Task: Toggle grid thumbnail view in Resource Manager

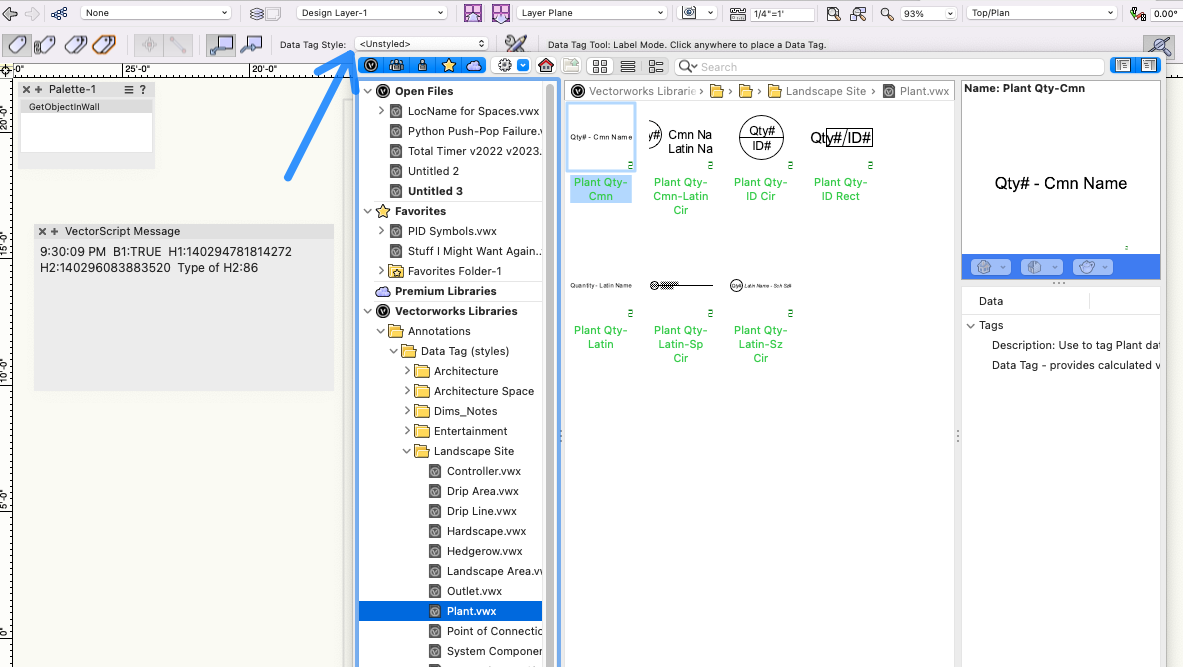Action: point(601,66)
